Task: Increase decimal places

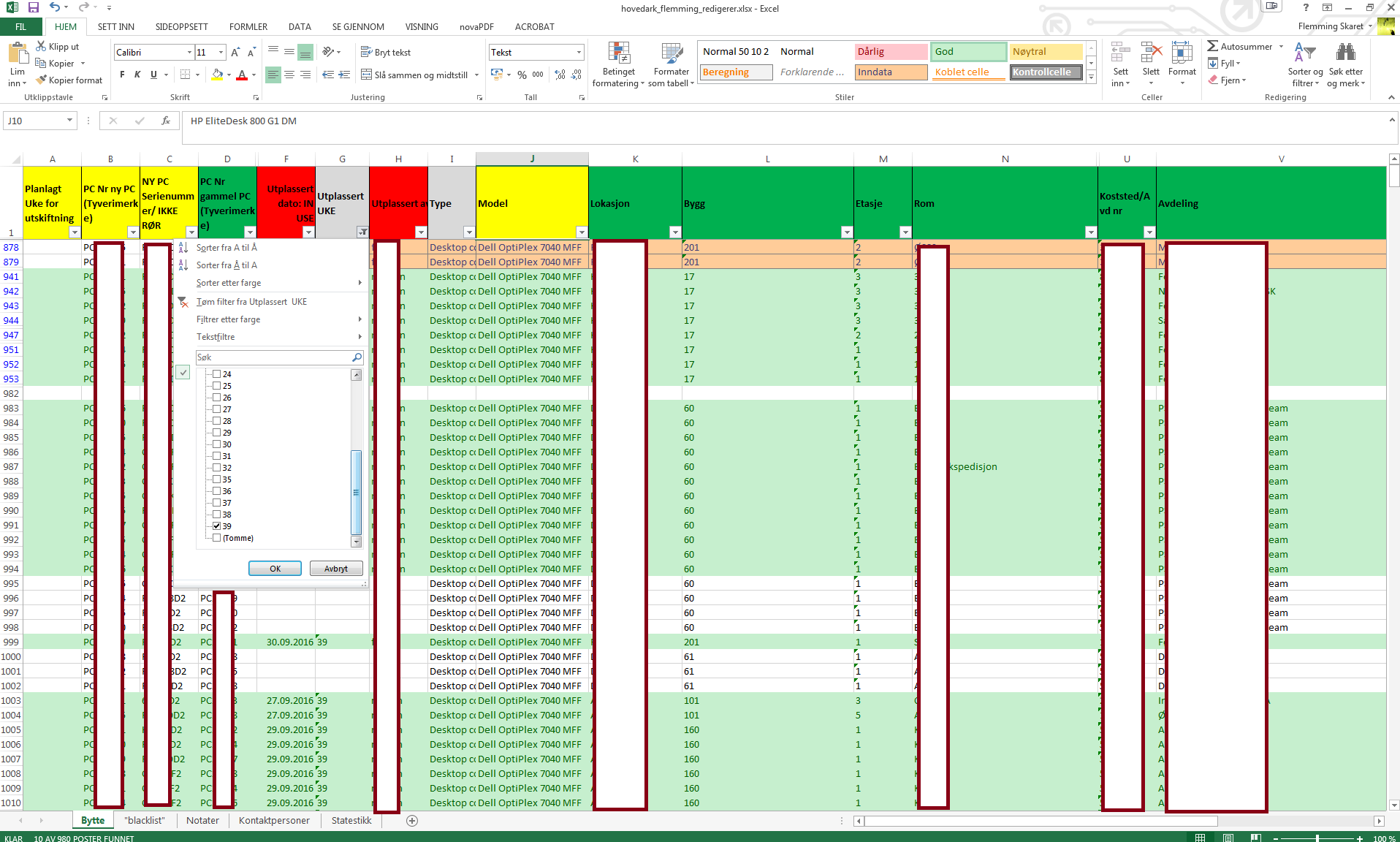Action: 560,75
